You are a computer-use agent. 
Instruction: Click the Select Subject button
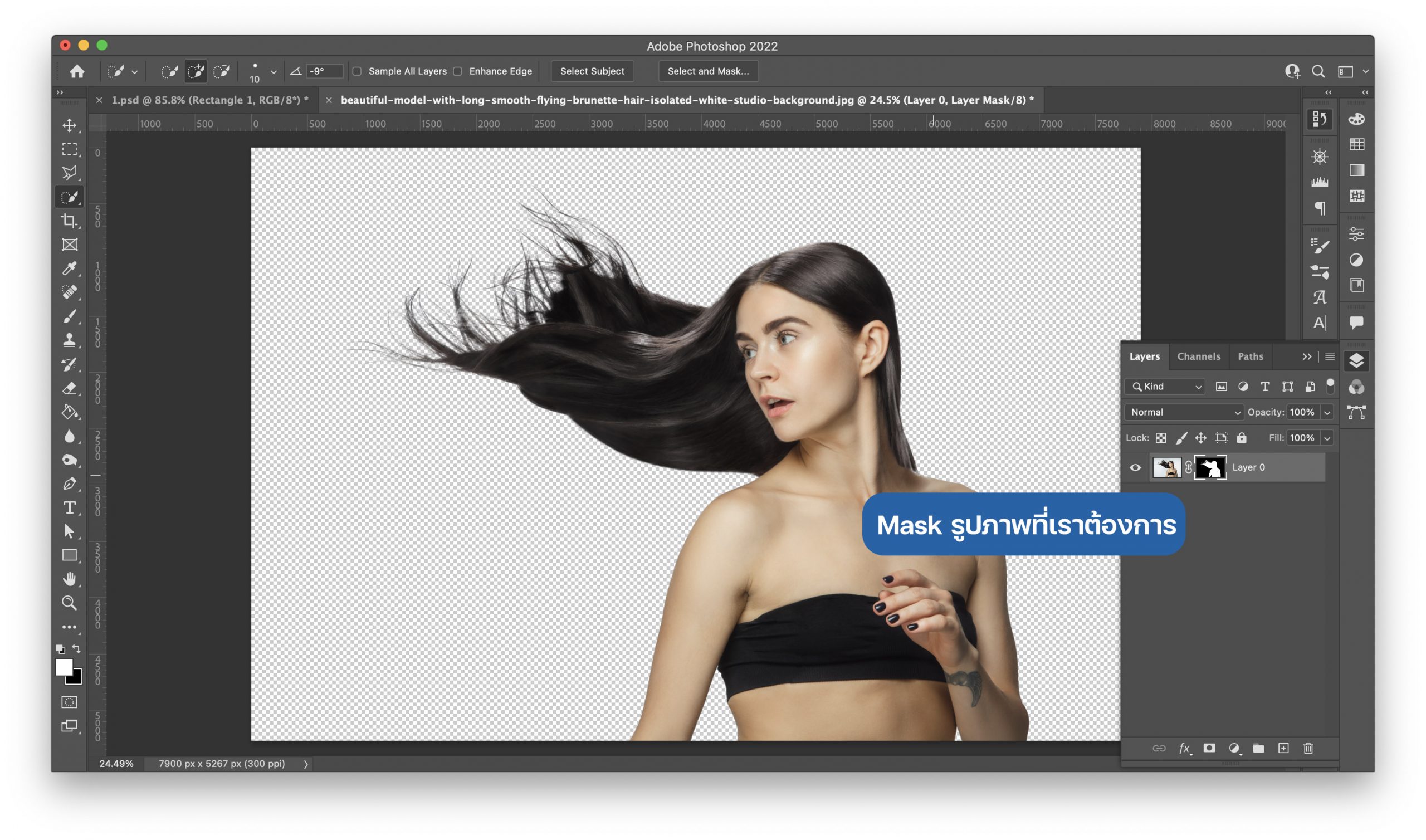tap(592, 71)
